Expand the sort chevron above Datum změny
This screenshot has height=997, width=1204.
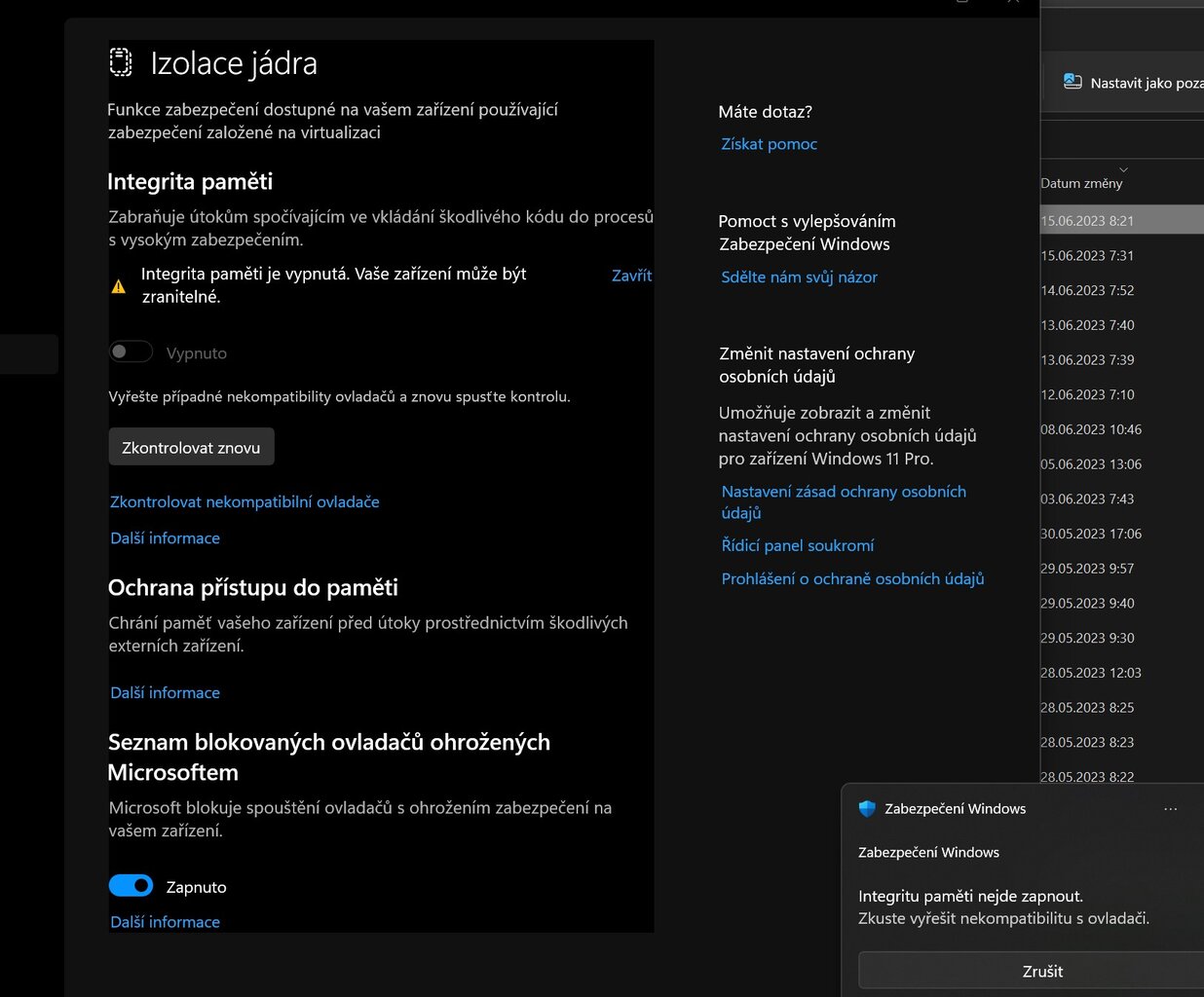click(1123, 169)
